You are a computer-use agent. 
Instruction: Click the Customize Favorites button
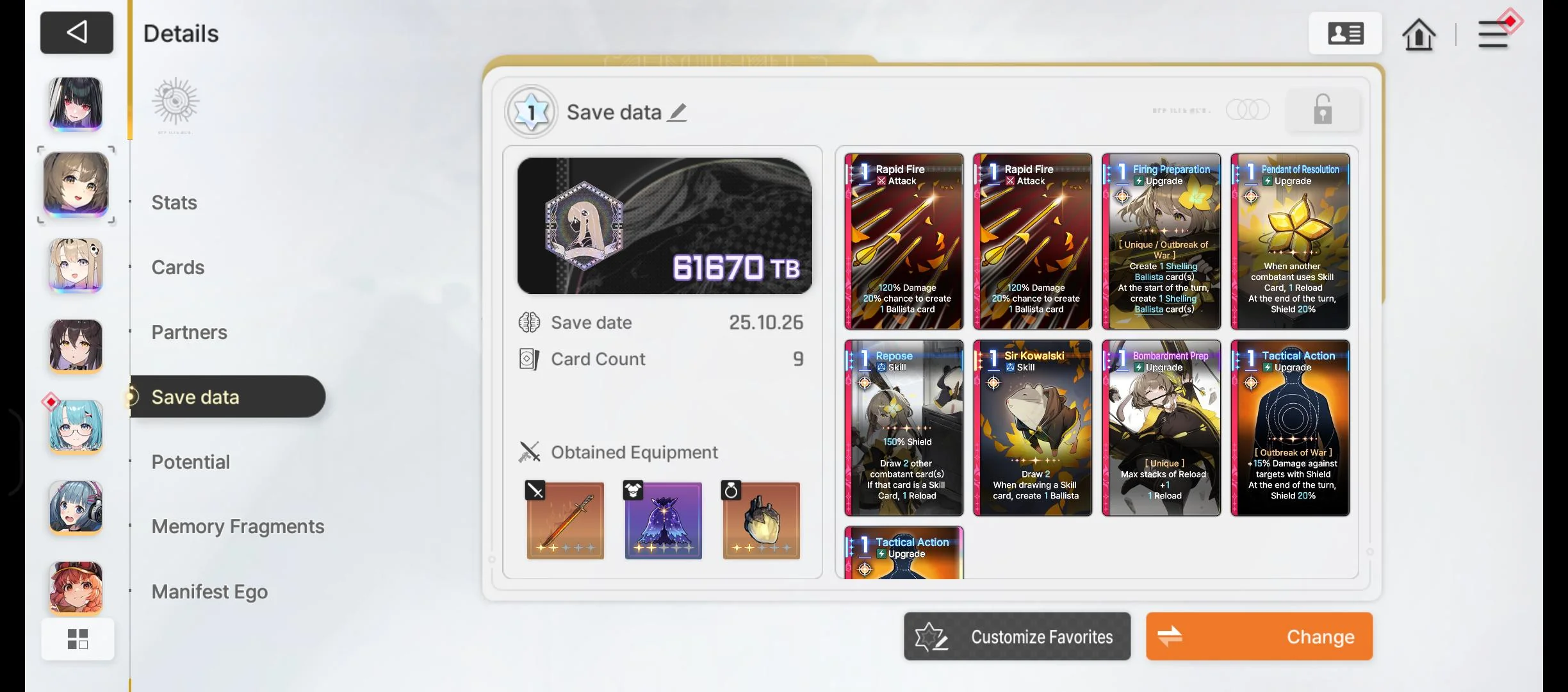[1017, 636]
